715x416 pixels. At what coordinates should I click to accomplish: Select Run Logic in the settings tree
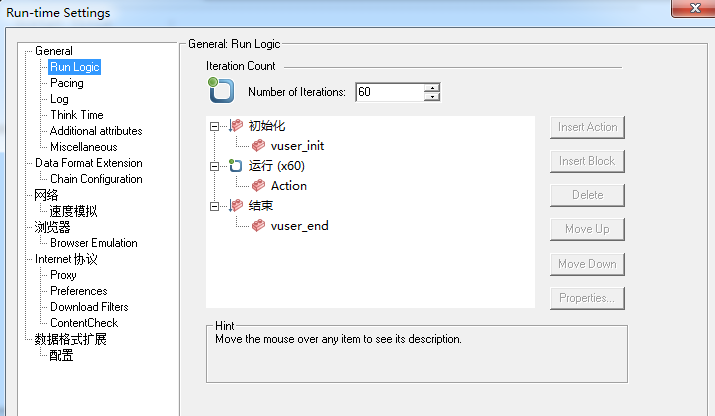pyautogui.click(x=75, y=67)
